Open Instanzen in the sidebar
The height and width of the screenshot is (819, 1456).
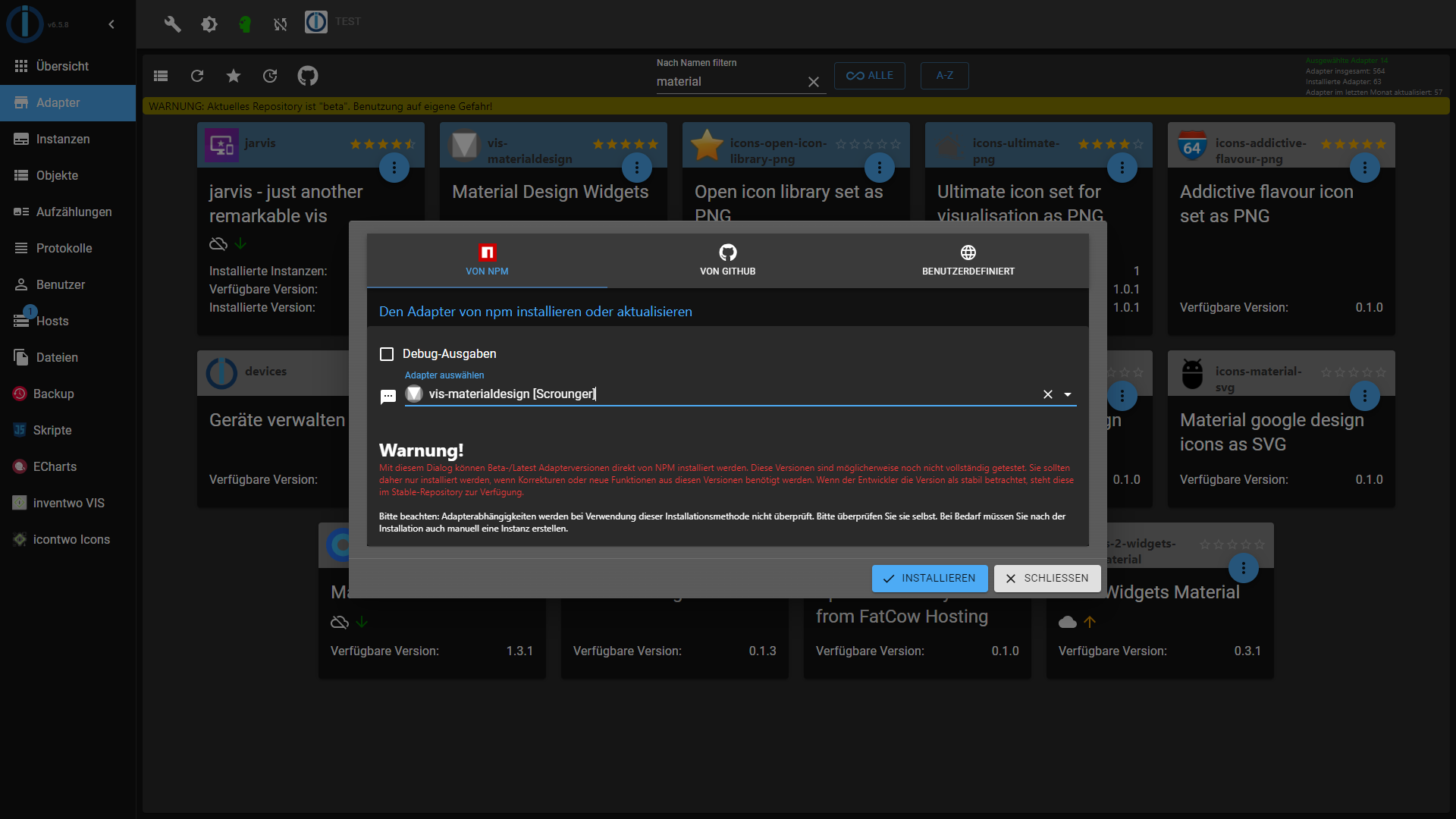tap(63, 140)
